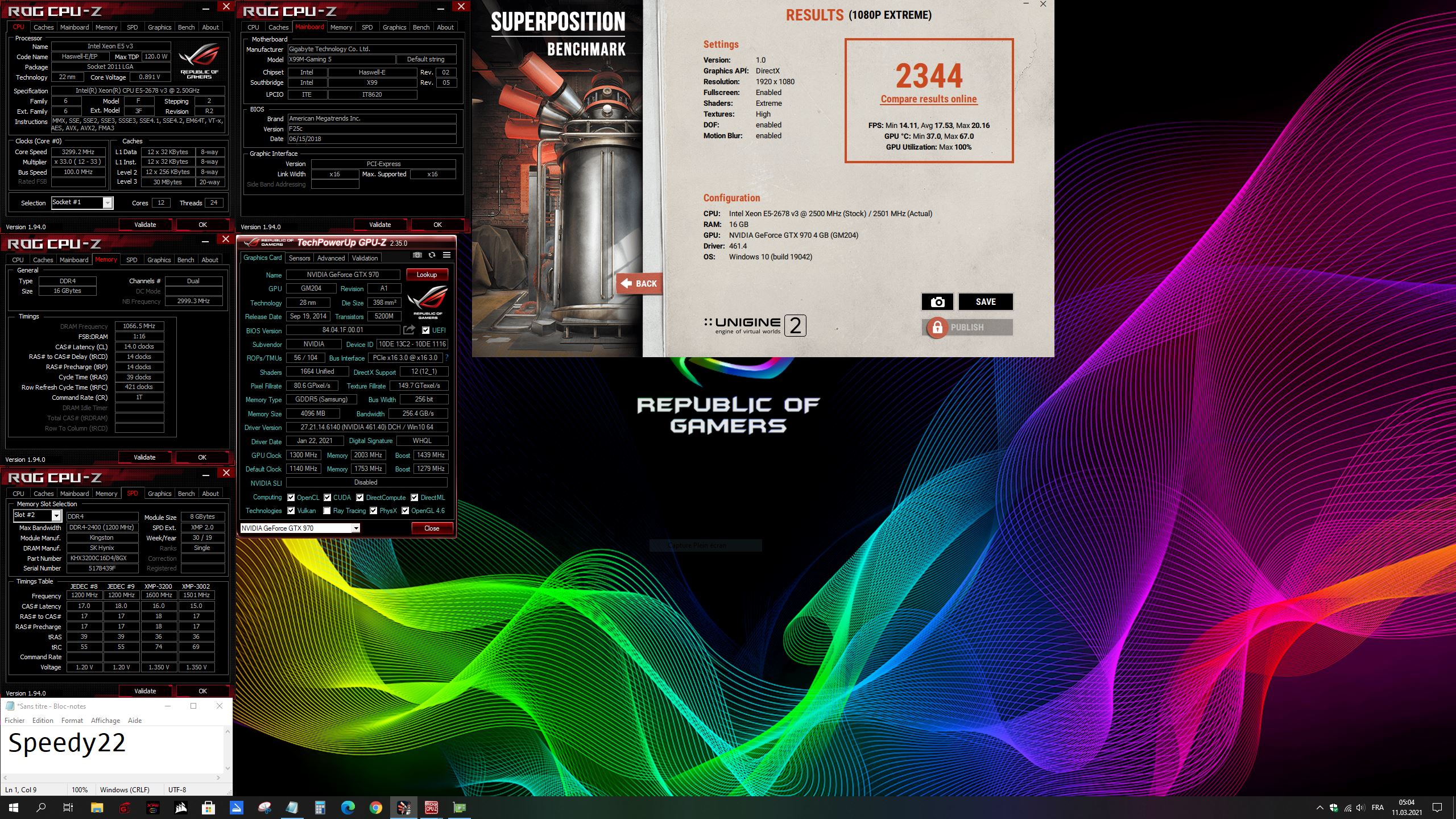Screen dimensions: 1456x819
Task: Open Calculator from taskbar
Action: coord(320,808)
